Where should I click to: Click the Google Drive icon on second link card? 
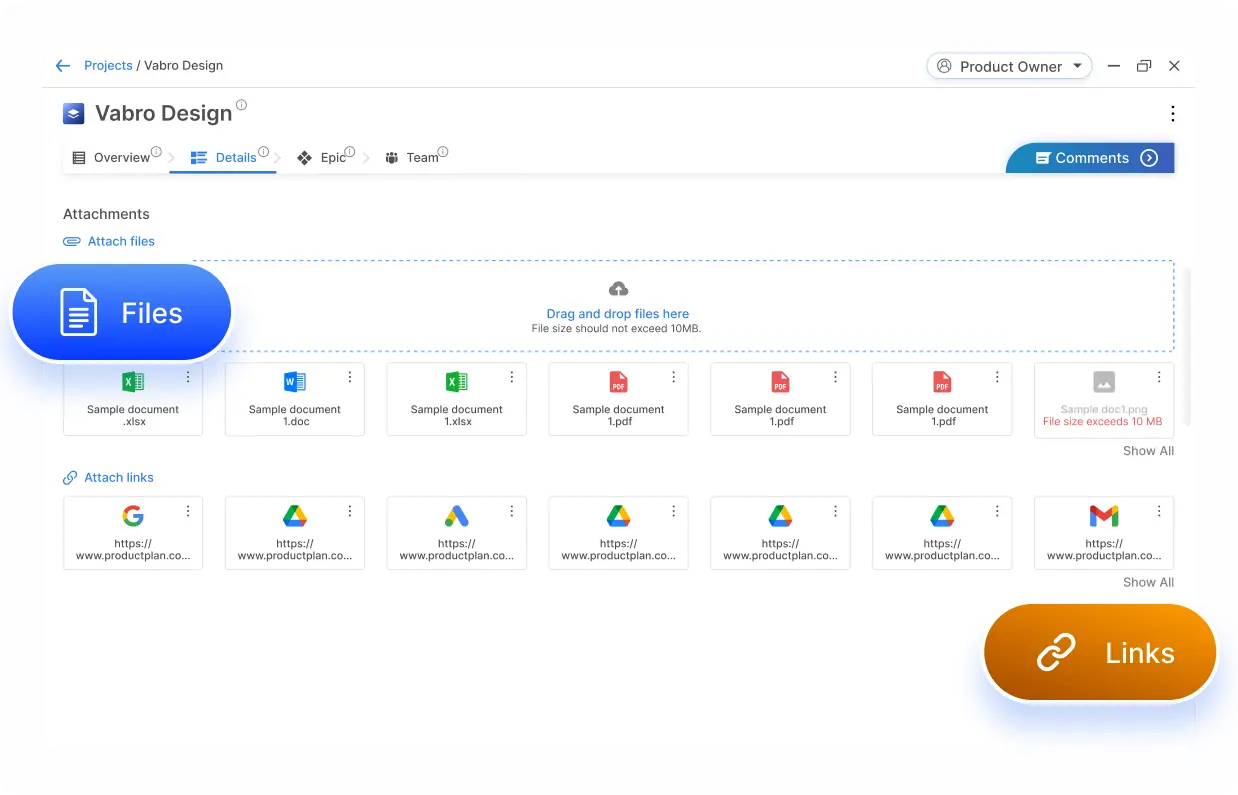[x=294, y=516]
